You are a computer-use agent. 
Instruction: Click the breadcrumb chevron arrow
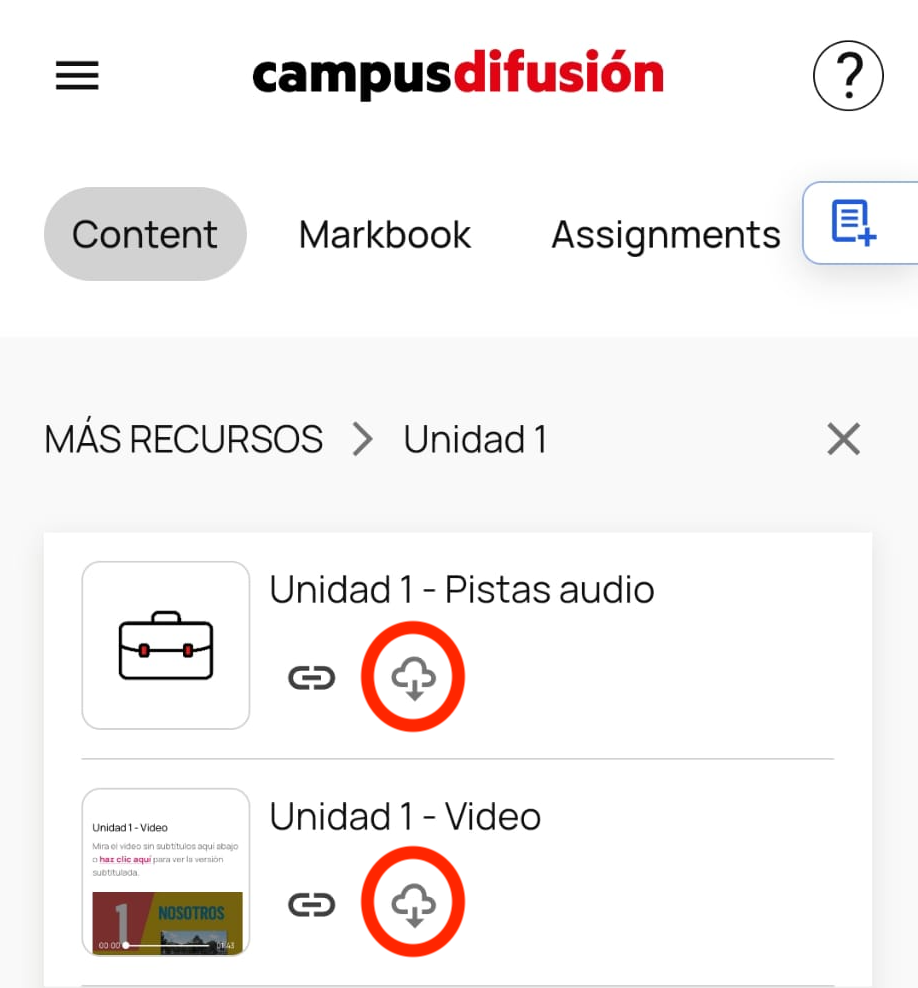click(362, 439)
